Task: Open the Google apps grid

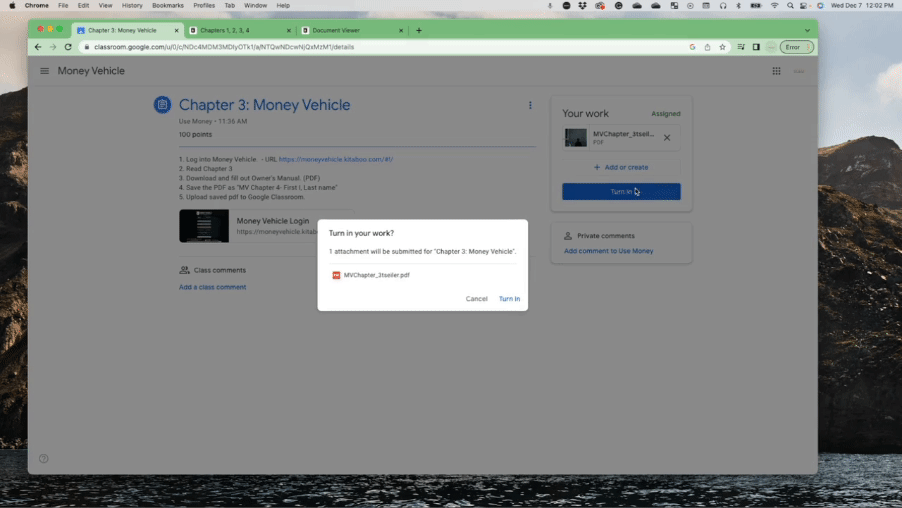Action: tap(776, 71)
